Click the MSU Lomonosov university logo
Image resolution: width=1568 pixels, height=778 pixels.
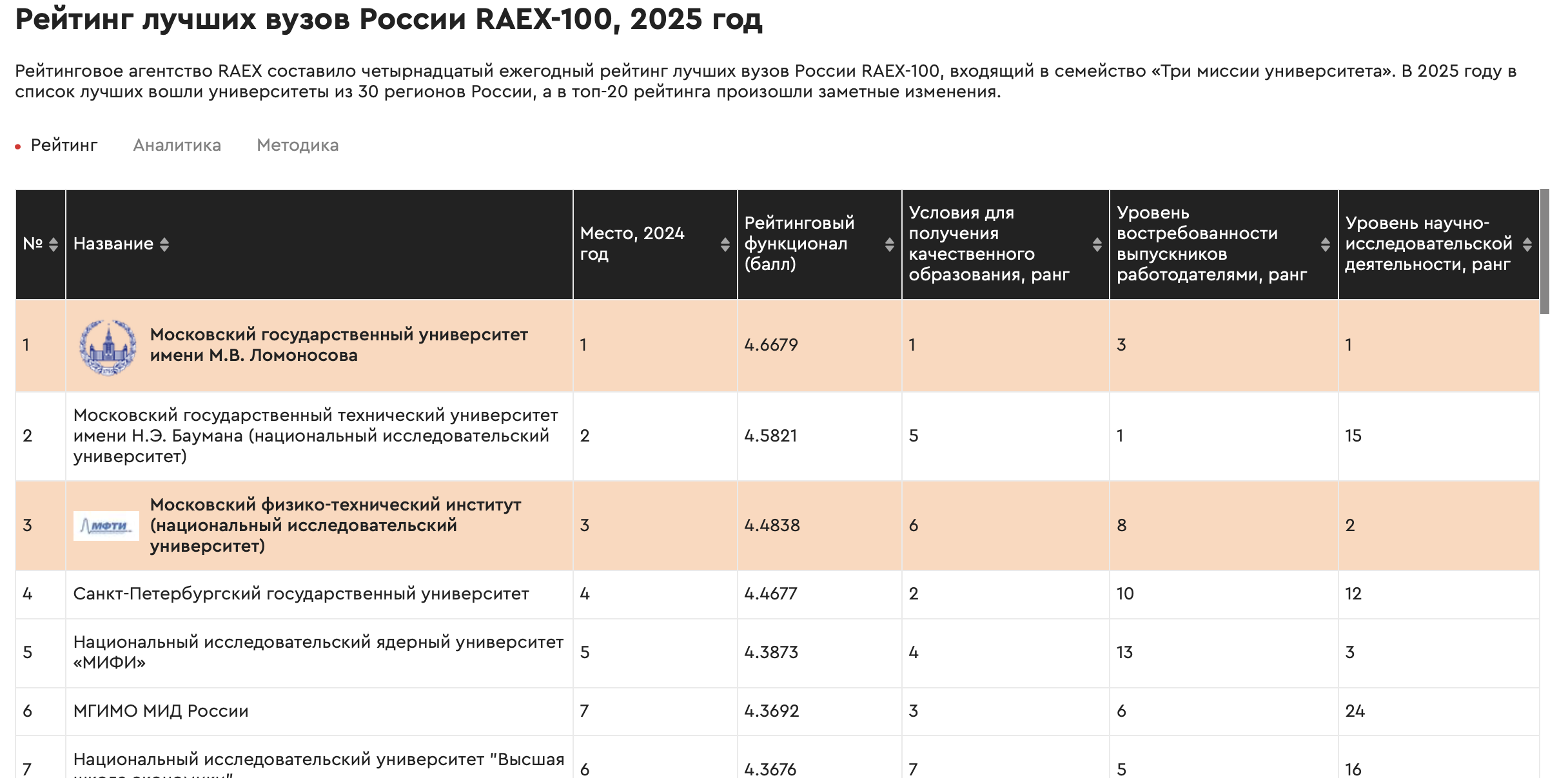coord(108,347)
